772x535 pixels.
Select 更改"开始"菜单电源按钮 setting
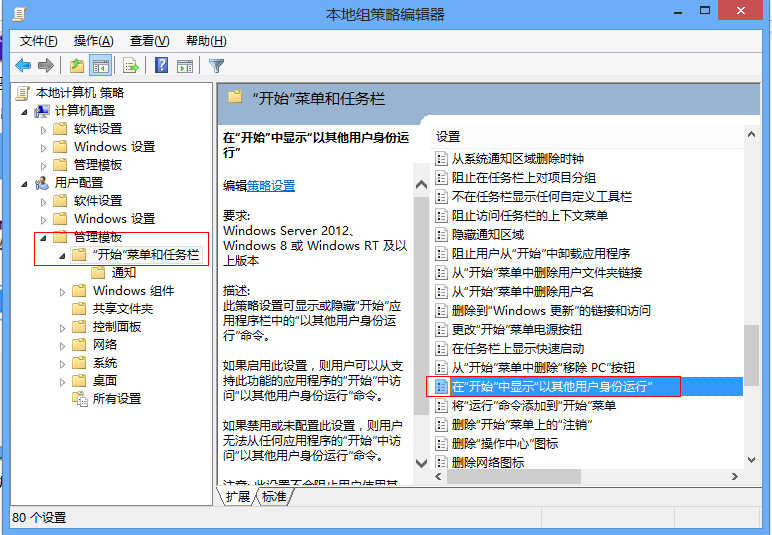(517, 329)
